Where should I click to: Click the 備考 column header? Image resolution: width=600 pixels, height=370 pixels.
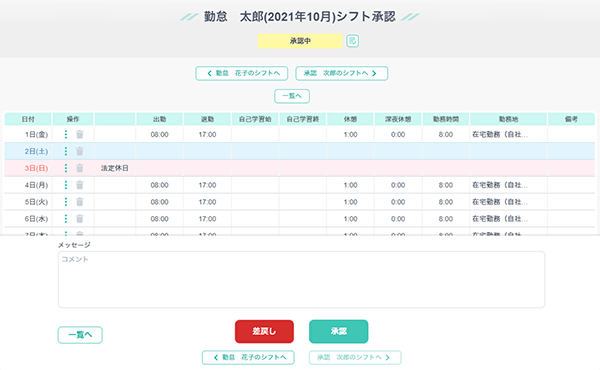click(571, 119)
